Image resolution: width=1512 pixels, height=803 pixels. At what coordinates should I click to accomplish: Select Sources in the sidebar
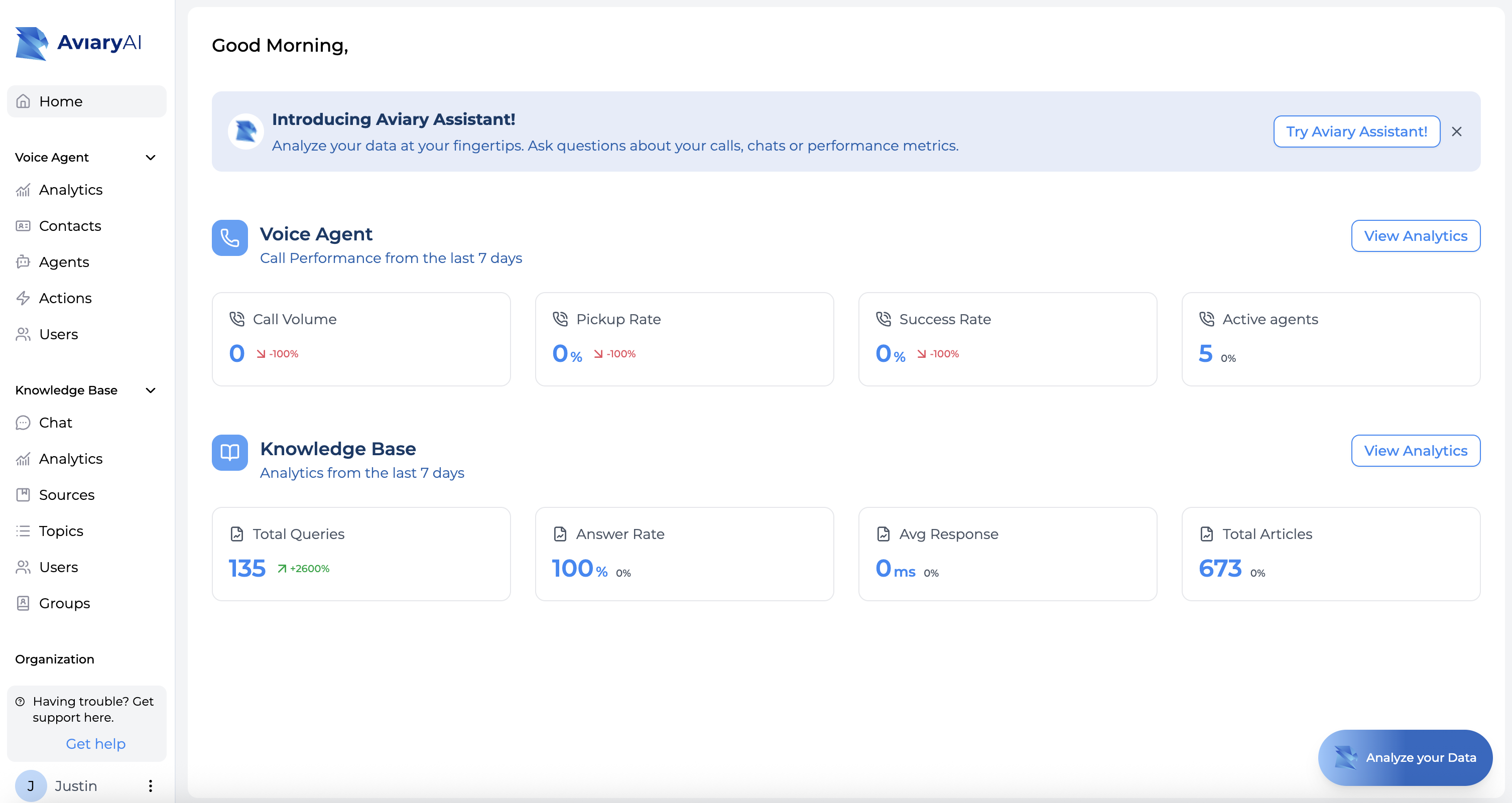66,495
